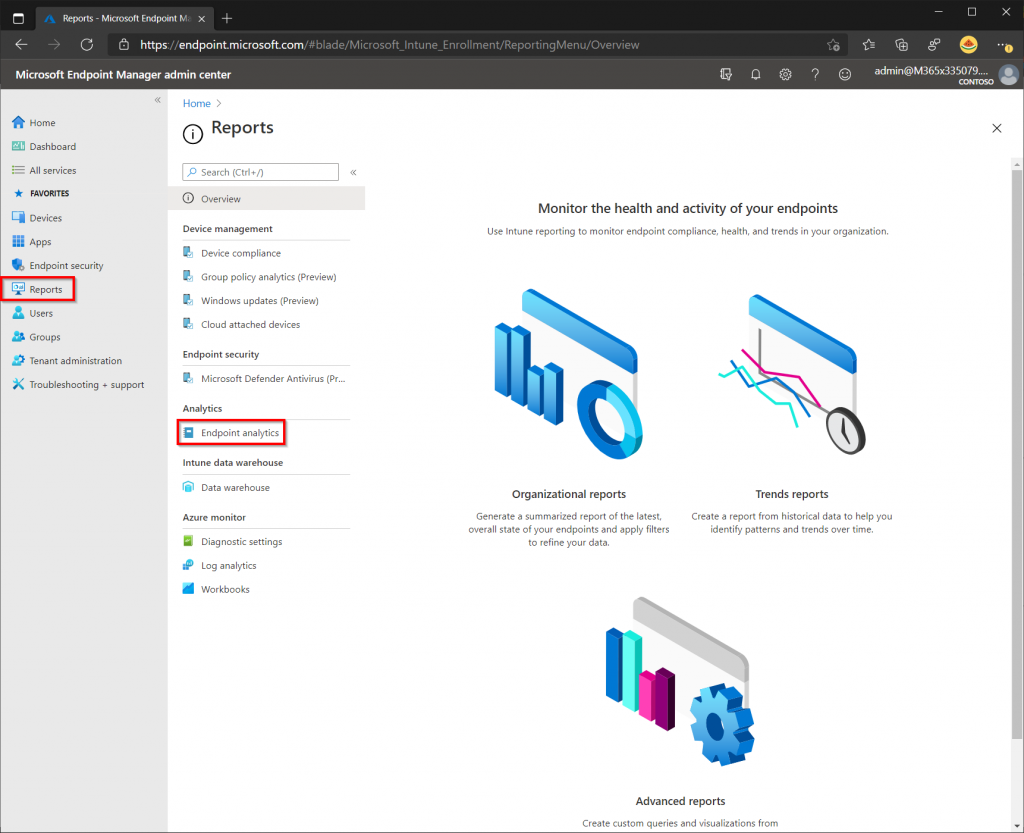Close the Reports browser tab
Viewport: 1024px width, 833px height.
(x=202, y=18)
